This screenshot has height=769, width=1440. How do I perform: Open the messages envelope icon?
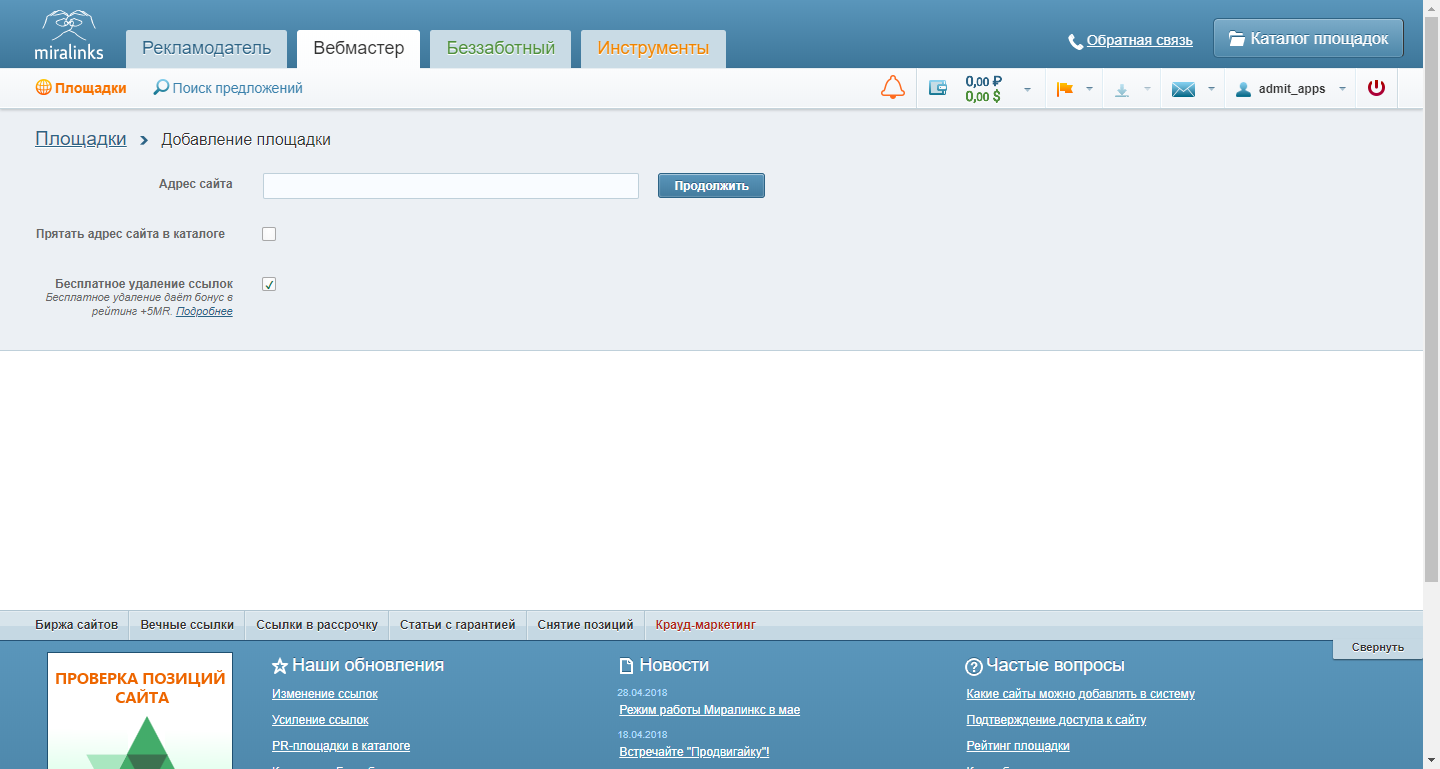1183,89
